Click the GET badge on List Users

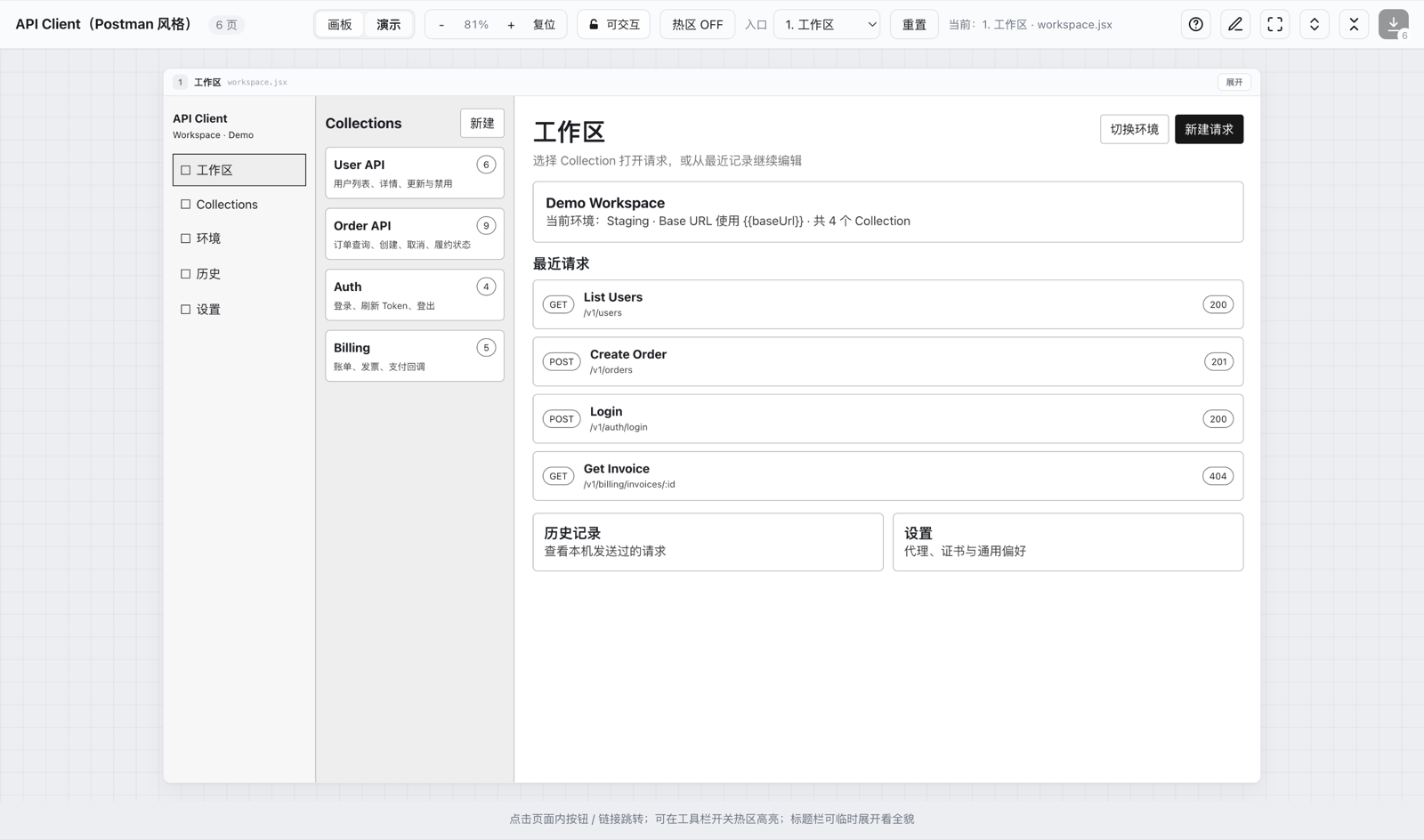pyautogui.click(x=558, y=304)
